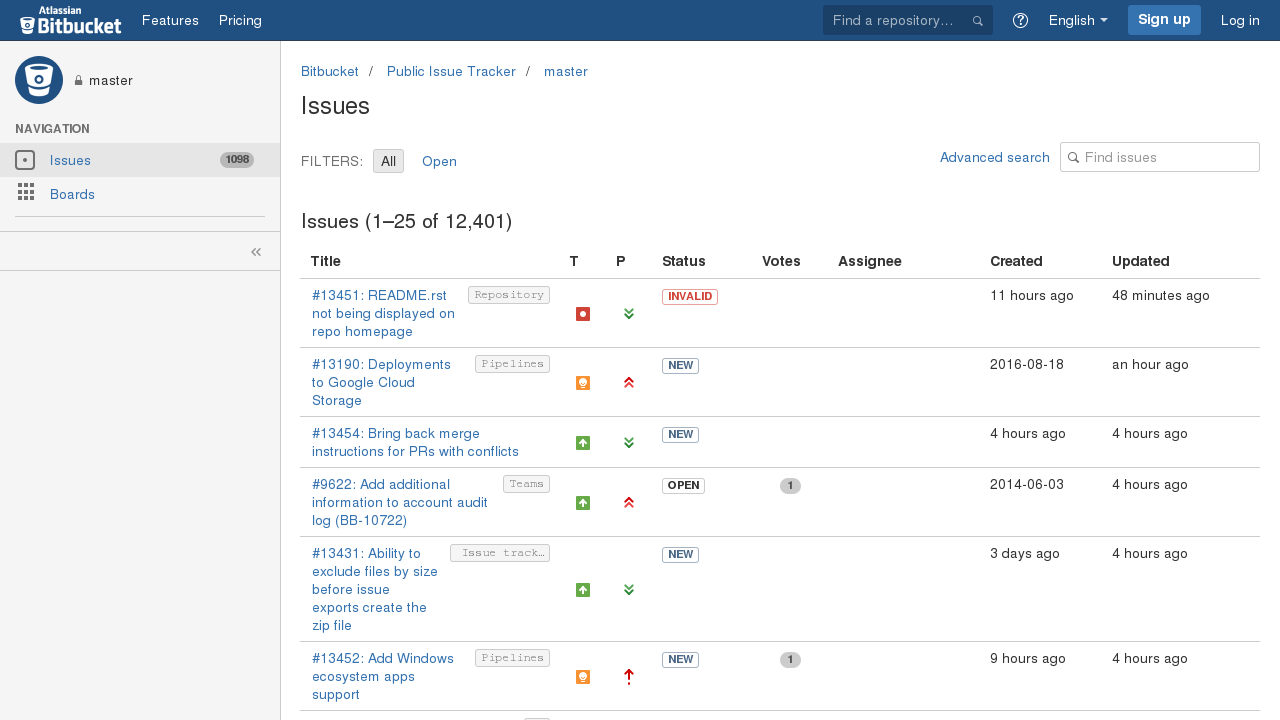The height and width of the screenshot is (720, 1280).
Task: Click the NEW status badge on #13431
Action: coord(680,555)
